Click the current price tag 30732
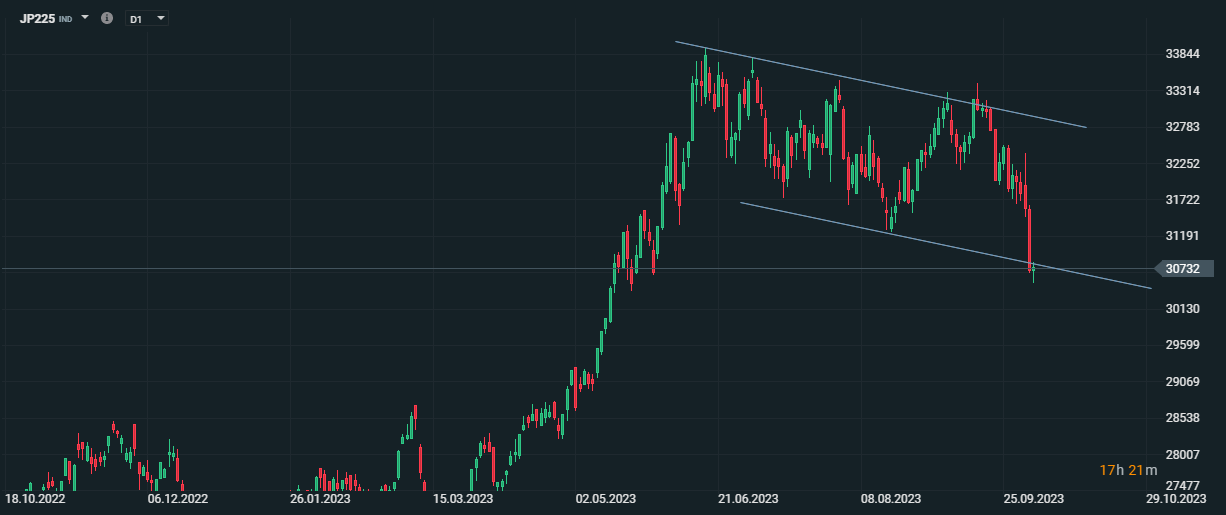This screenshot has width=1226, height=515. 1183,269
